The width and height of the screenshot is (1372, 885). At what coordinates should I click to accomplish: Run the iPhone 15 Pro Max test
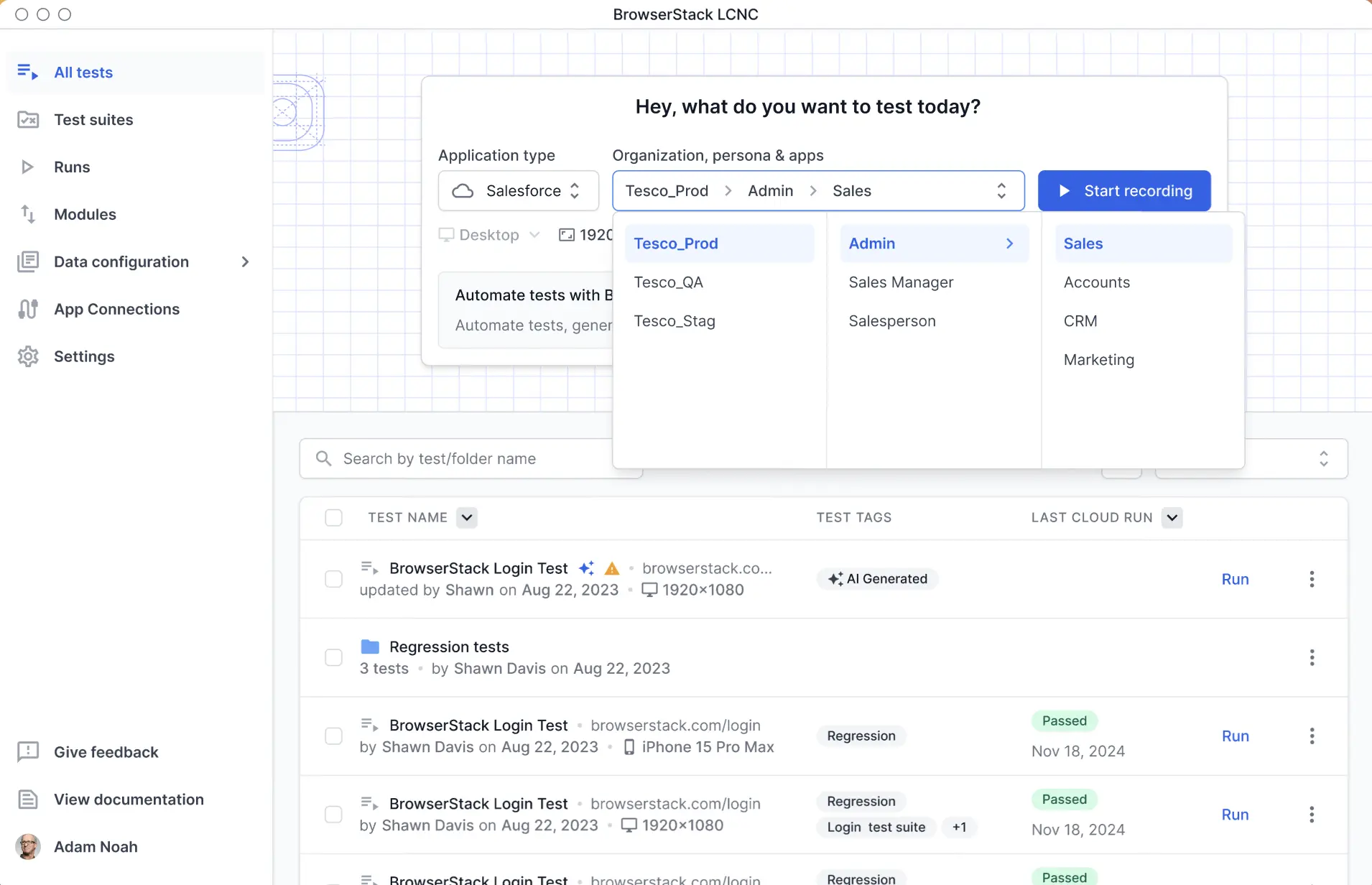click(1235, 736)
